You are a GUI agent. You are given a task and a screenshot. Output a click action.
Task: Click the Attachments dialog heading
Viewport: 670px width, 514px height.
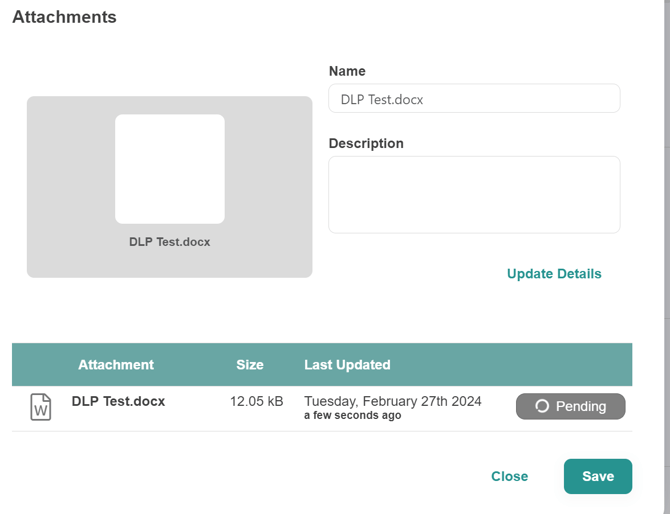coord(64,17)
